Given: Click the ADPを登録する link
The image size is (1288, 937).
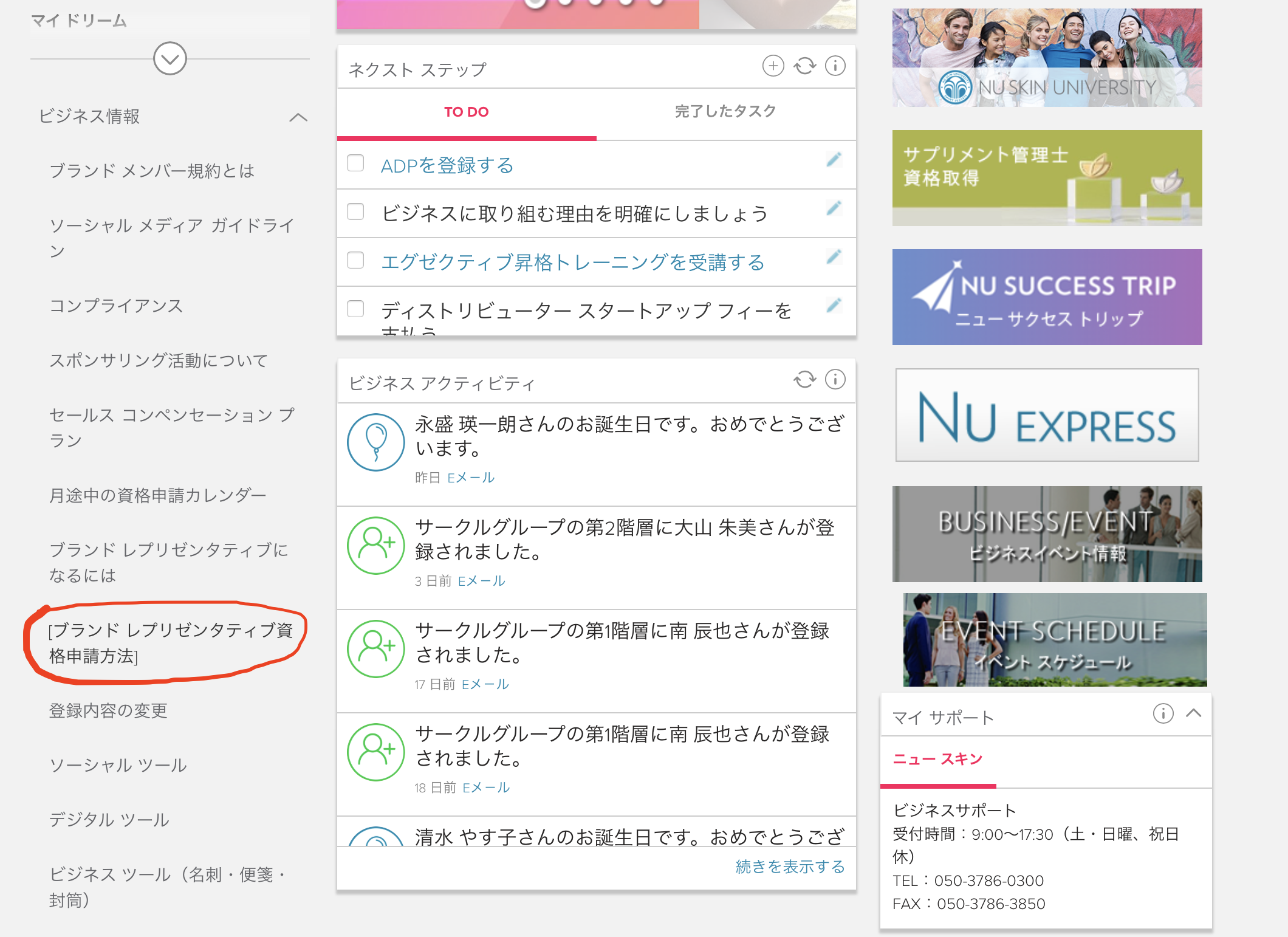Looking at the screenshot, I should 447,165.
